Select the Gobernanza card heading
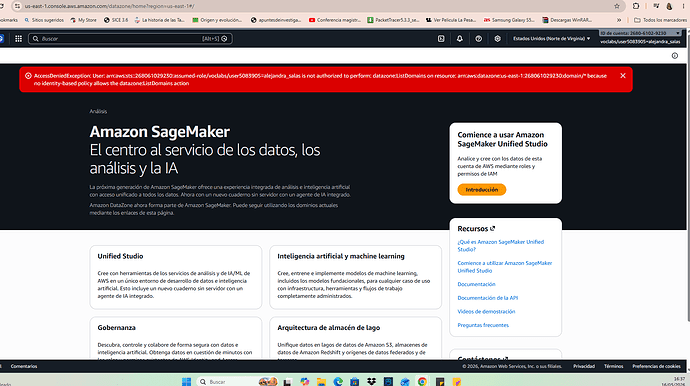This screenshot has height=386, width=690. pyautogui.click(x=117, y=328)
